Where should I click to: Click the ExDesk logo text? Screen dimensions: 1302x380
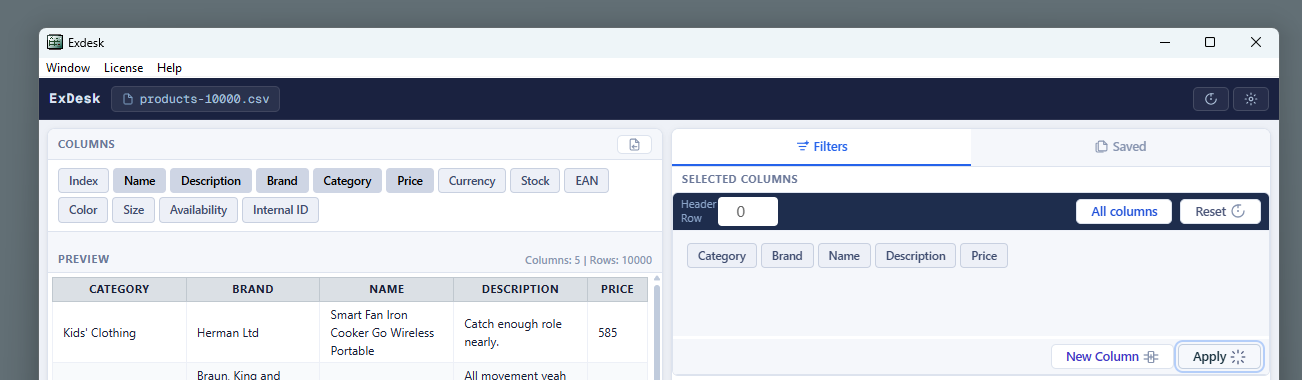coord(75,99)
